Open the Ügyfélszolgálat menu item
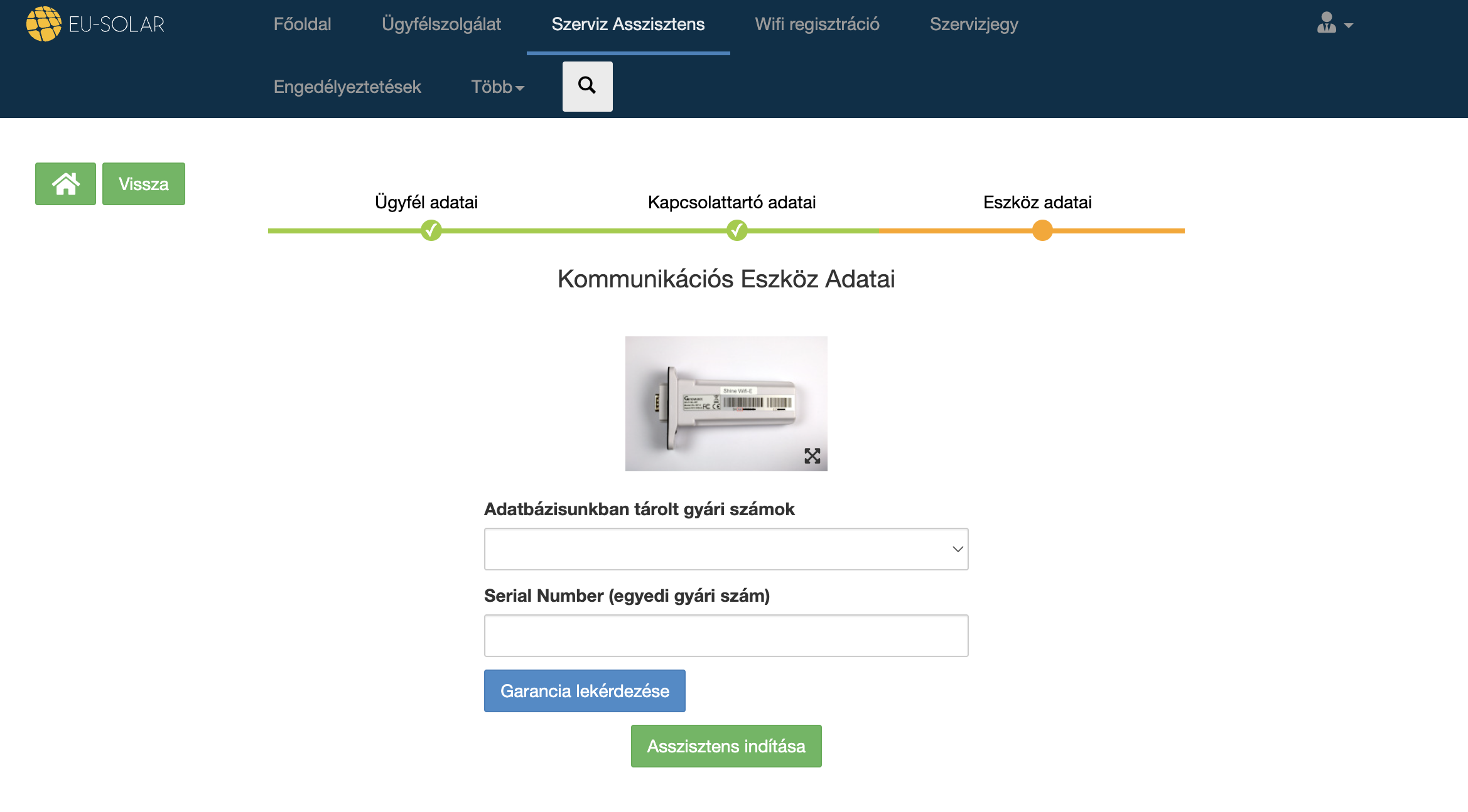The image size is (1468, 812). click(441, 24)
